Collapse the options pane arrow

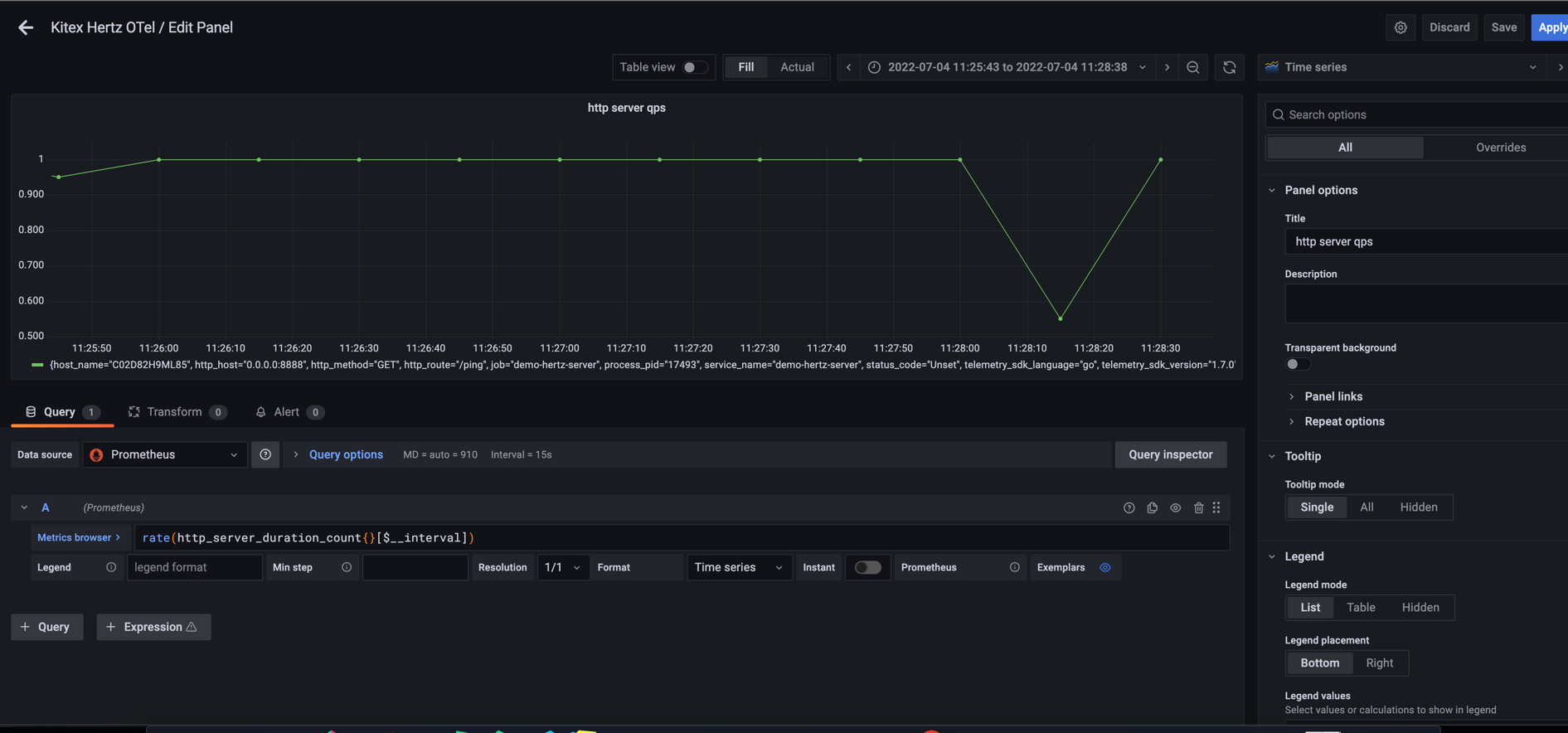pyautogui.click(x=1561, y=67)
